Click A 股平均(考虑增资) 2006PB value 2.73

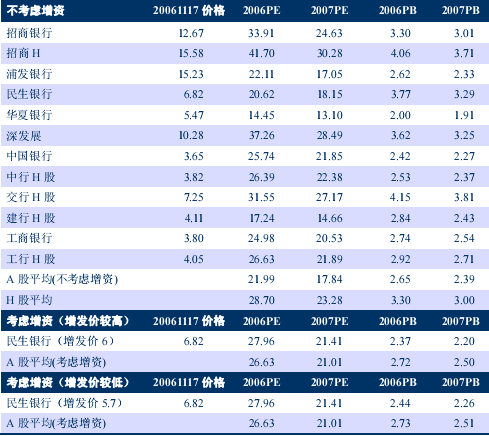coord(400,423)
